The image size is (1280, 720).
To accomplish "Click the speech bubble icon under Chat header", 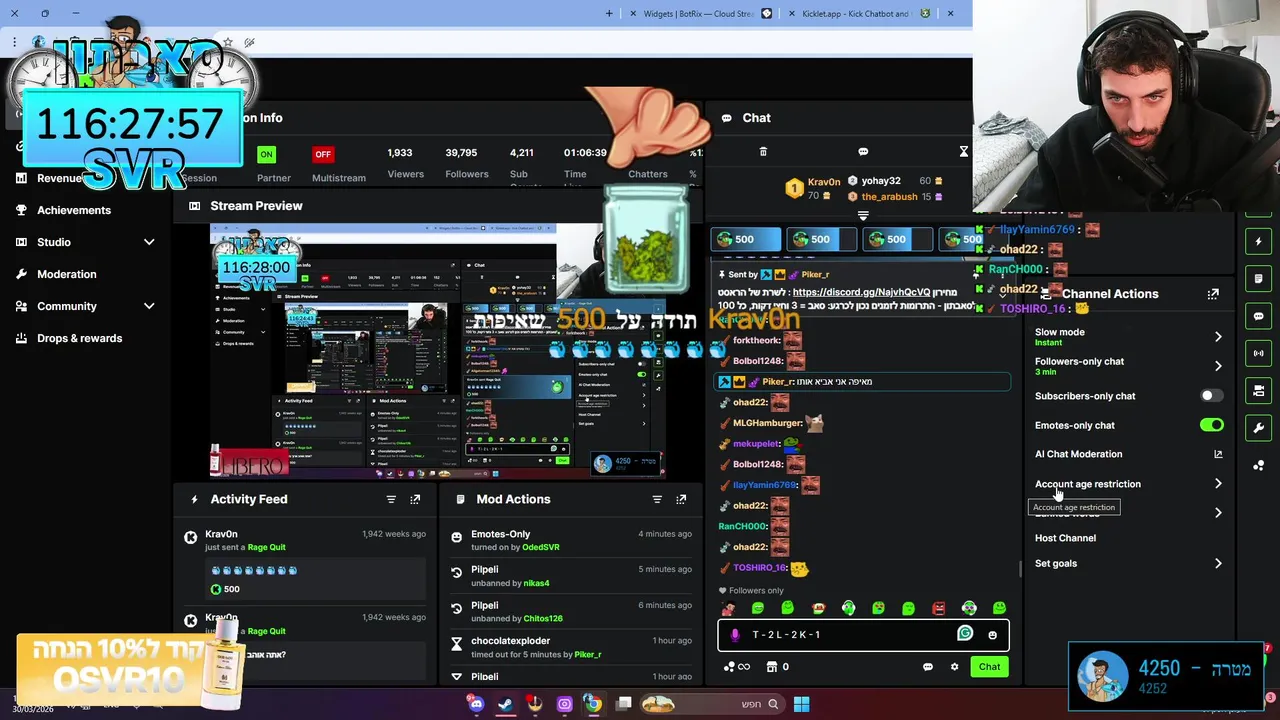I will point(863,152).
